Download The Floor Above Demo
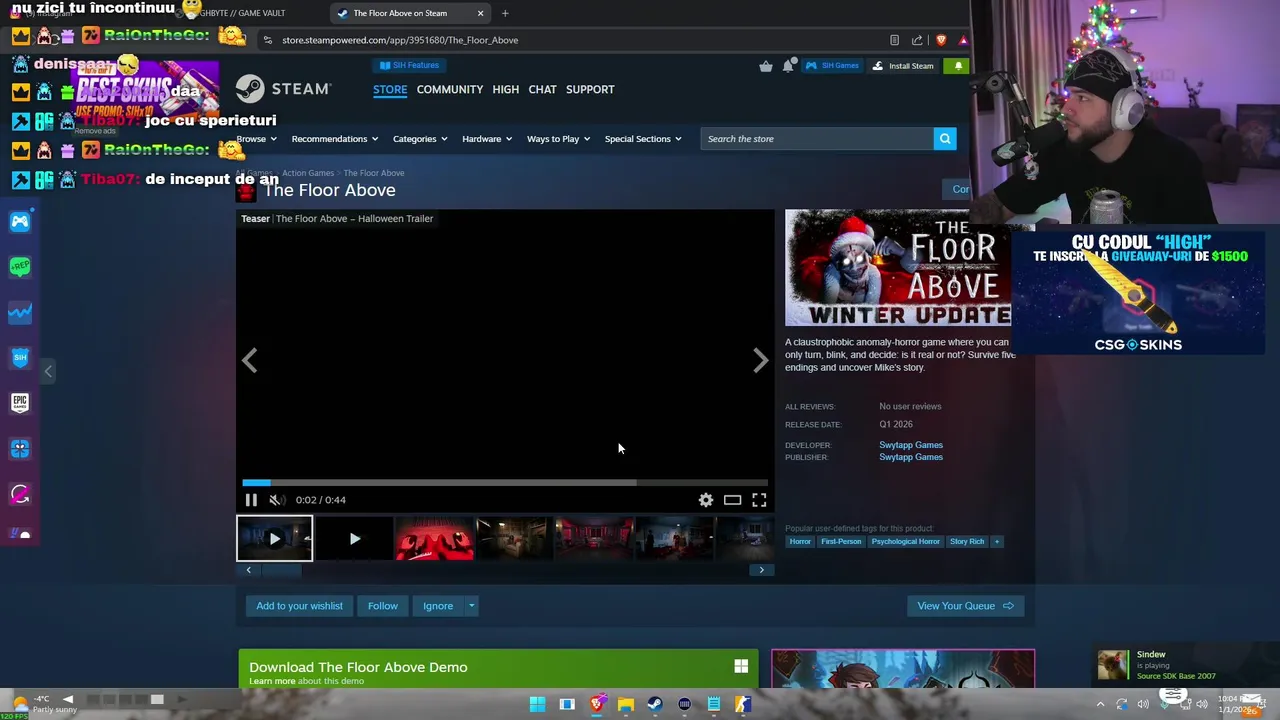 coord(498,669)
